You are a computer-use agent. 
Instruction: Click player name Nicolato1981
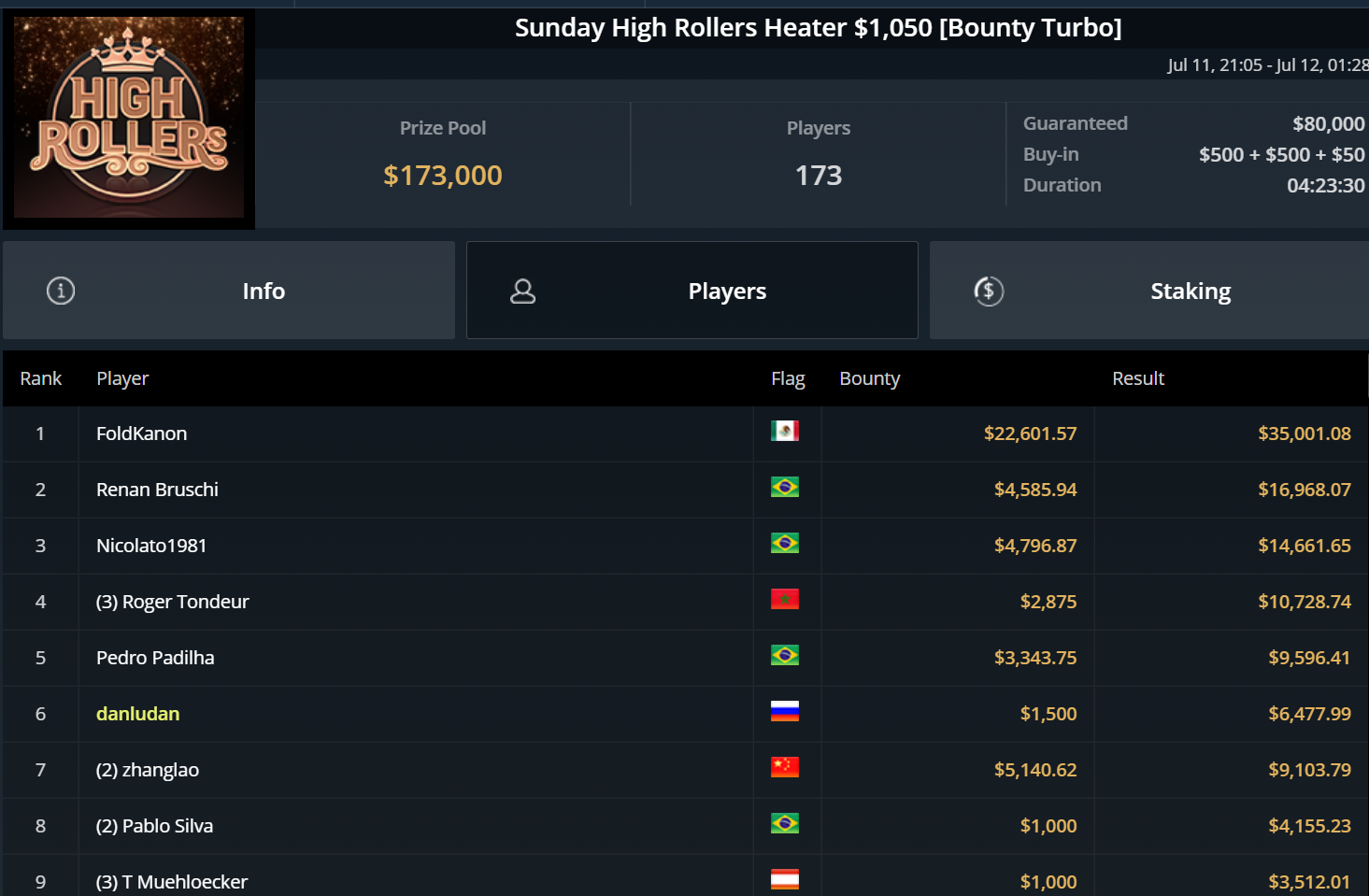coord(151,546)
